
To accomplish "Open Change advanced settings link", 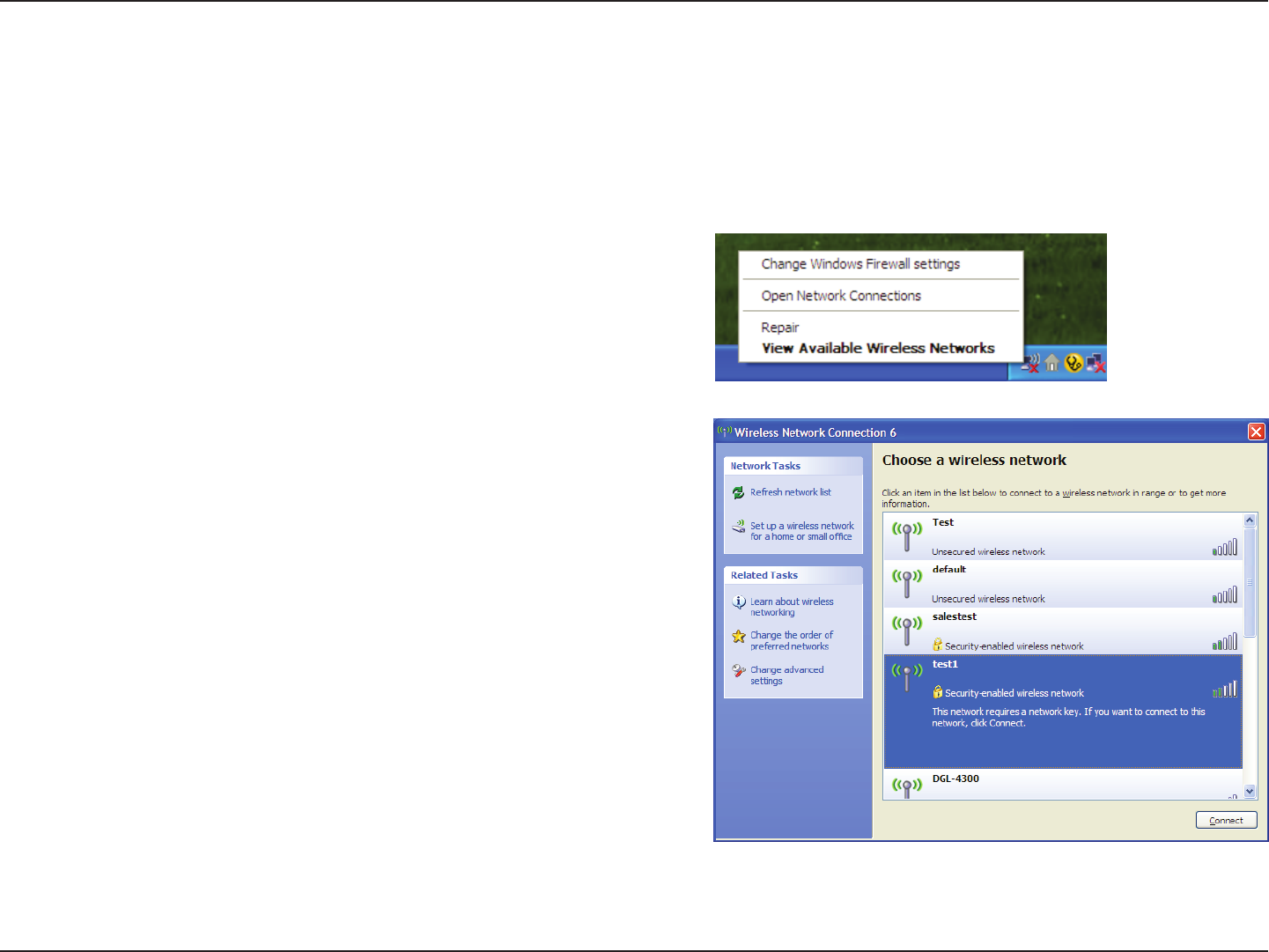I will pos(787,675).
